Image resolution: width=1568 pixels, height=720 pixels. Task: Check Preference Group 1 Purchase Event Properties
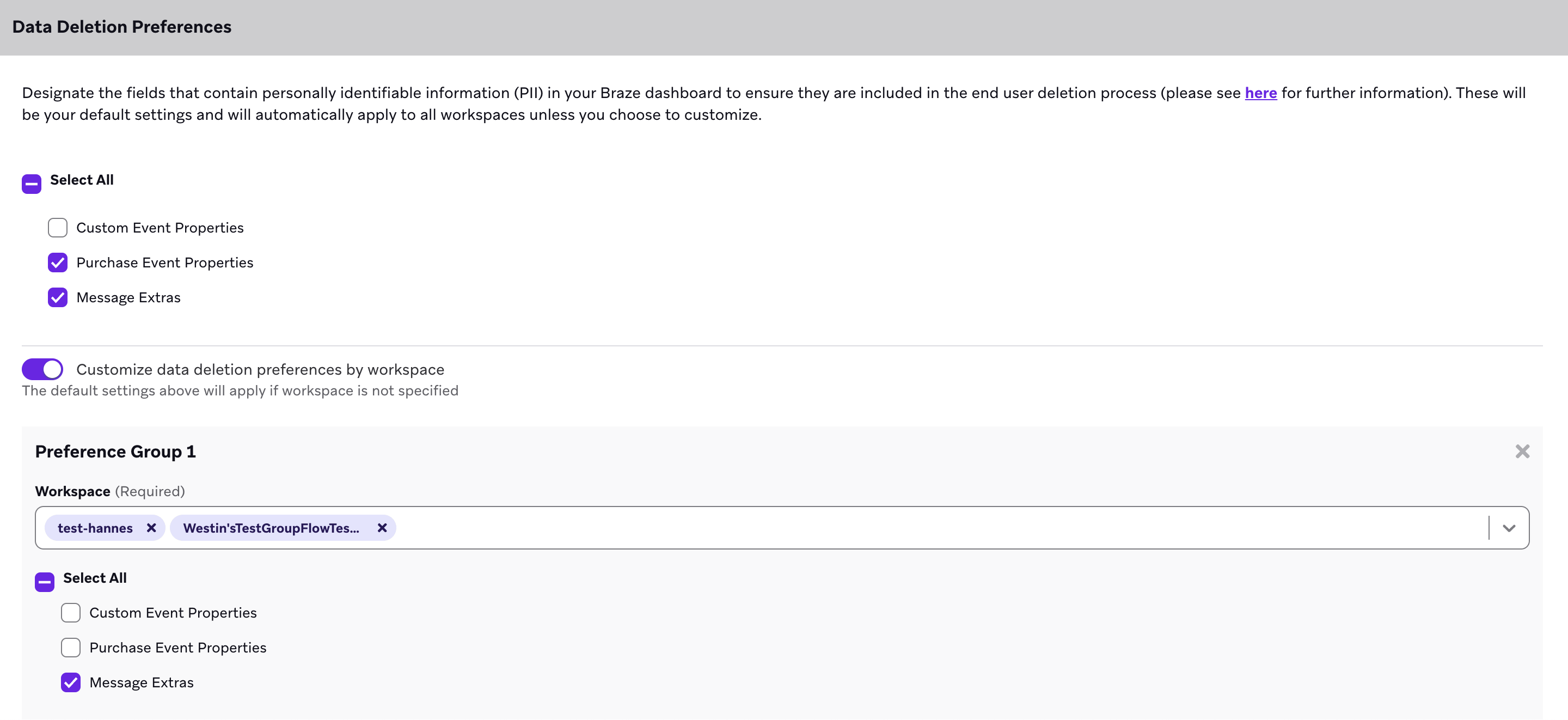[x=71, y=648]
